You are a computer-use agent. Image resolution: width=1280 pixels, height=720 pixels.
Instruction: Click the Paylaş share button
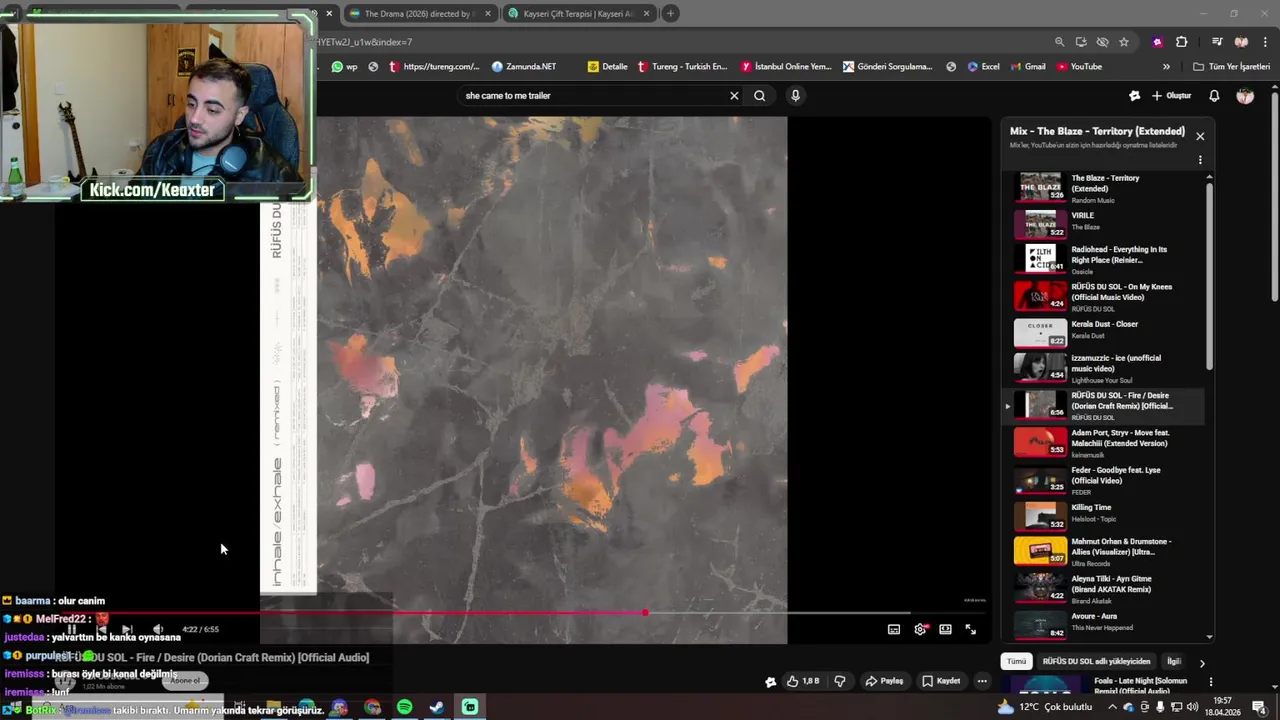pos(885,681)
